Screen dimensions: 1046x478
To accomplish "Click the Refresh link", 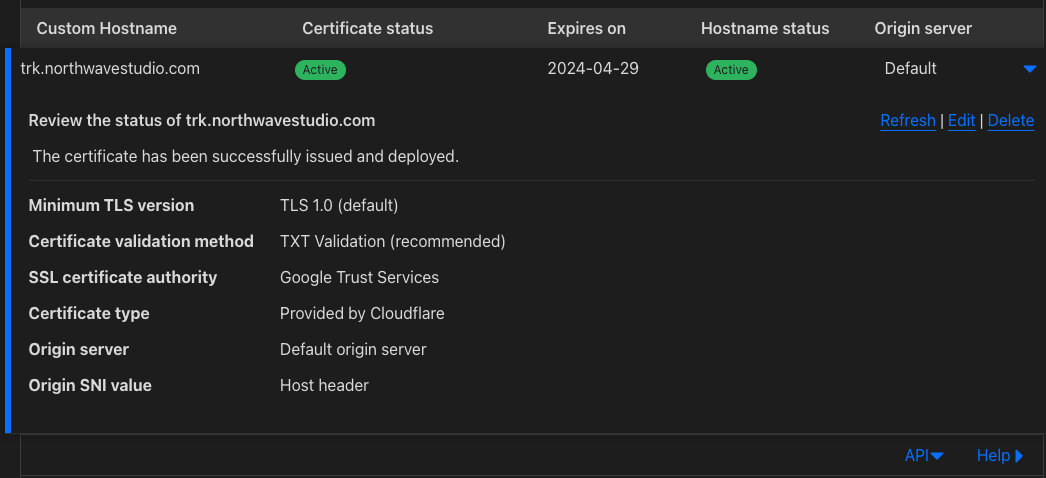I will click(x=907, y=121).
